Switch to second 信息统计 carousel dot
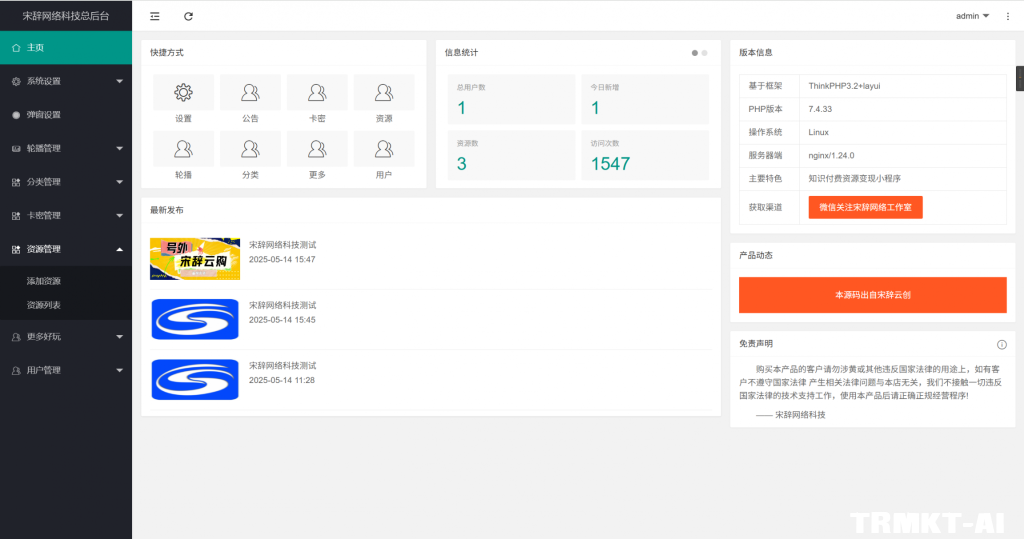Image resolution: width=1024 pixels, height=539 pixels. [x=704, y=53]
